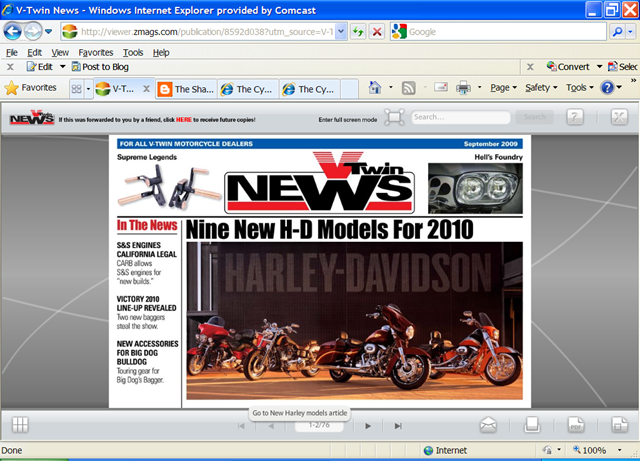
Task: Click the Home icon in command bar
Action: click(374, 88)
